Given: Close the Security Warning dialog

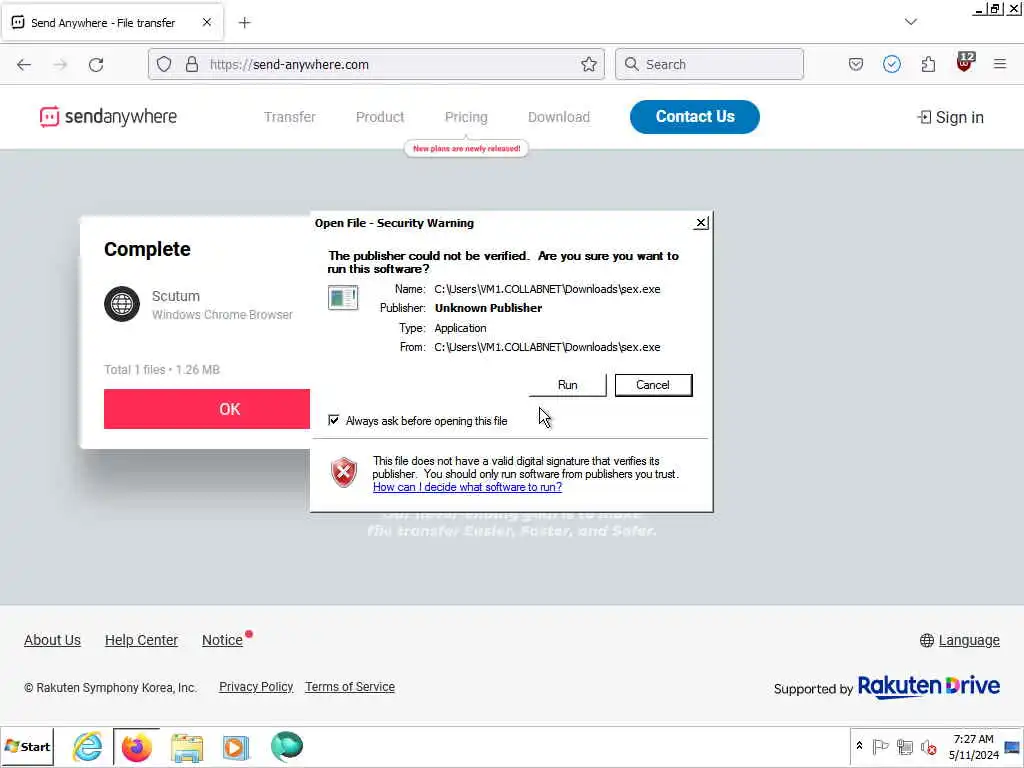Looking at the screenshot, I should tap(701, 223).
